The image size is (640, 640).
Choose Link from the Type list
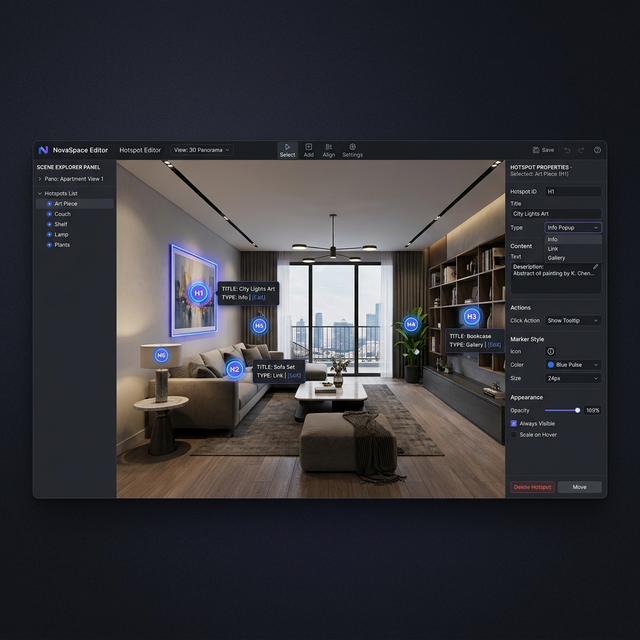point(553,249)
